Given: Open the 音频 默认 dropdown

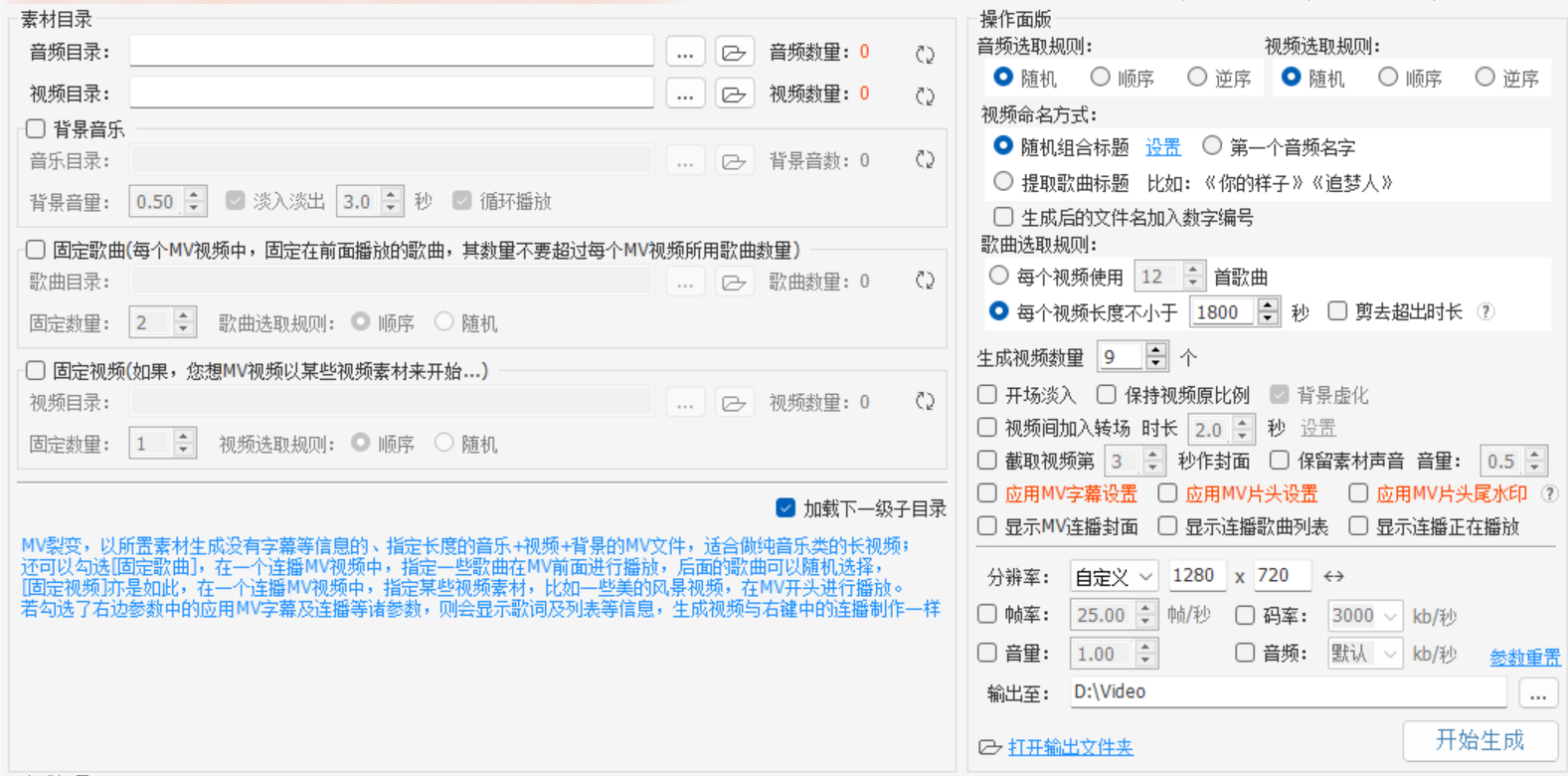Looking at the screenshot, I should tap(1365, 654).
